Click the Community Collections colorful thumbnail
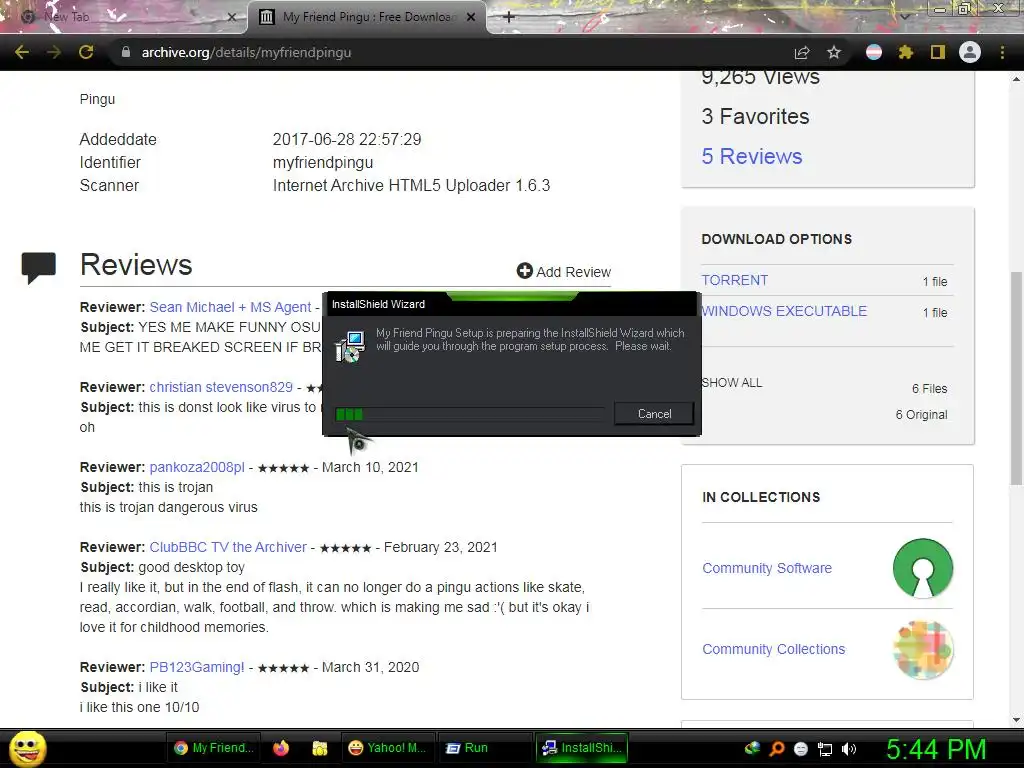Image resolution: width=1024 pixels, height=768 pixels. coord(923,650)
